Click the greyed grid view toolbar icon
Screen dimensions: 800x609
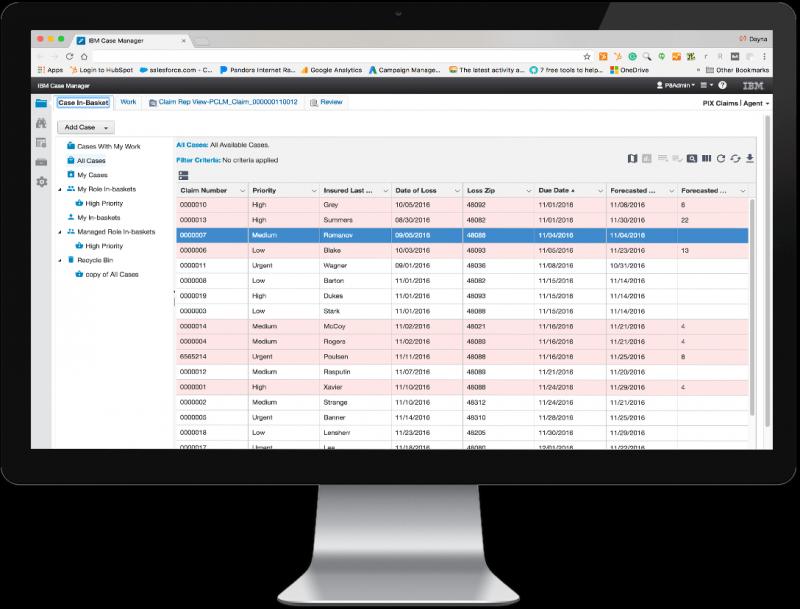tap(647, 159)
